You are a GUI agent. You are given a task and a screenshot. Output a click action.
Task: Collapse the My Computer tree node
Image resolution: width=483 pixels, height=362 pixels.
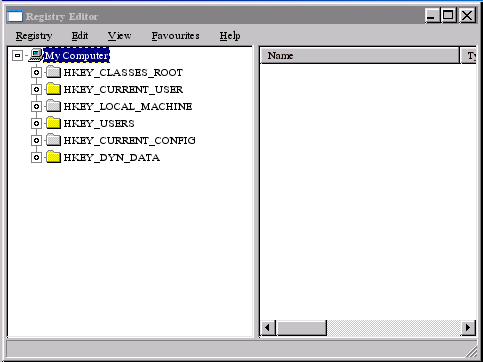pyautogui.click(x=18, y=56)
